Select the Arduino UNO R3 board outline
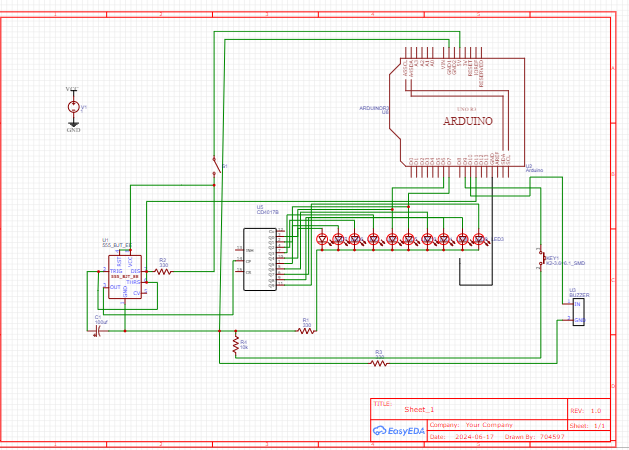This screenshot has height=450, width=629. pos(457,112)
